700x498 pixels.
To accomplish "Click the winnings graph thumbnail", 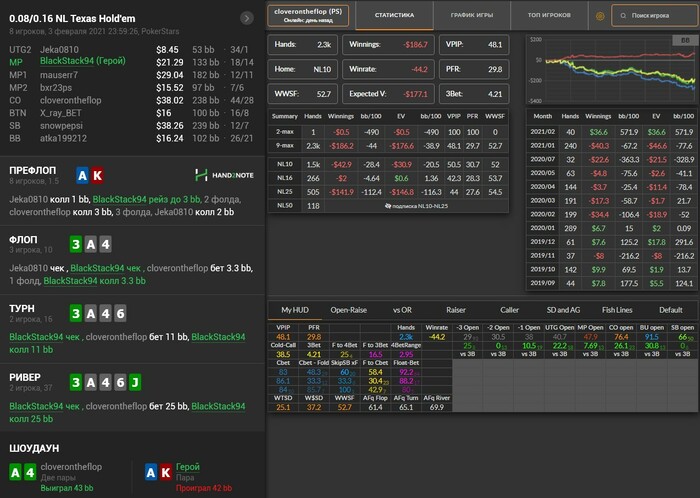I will click(x=611, y=69).
